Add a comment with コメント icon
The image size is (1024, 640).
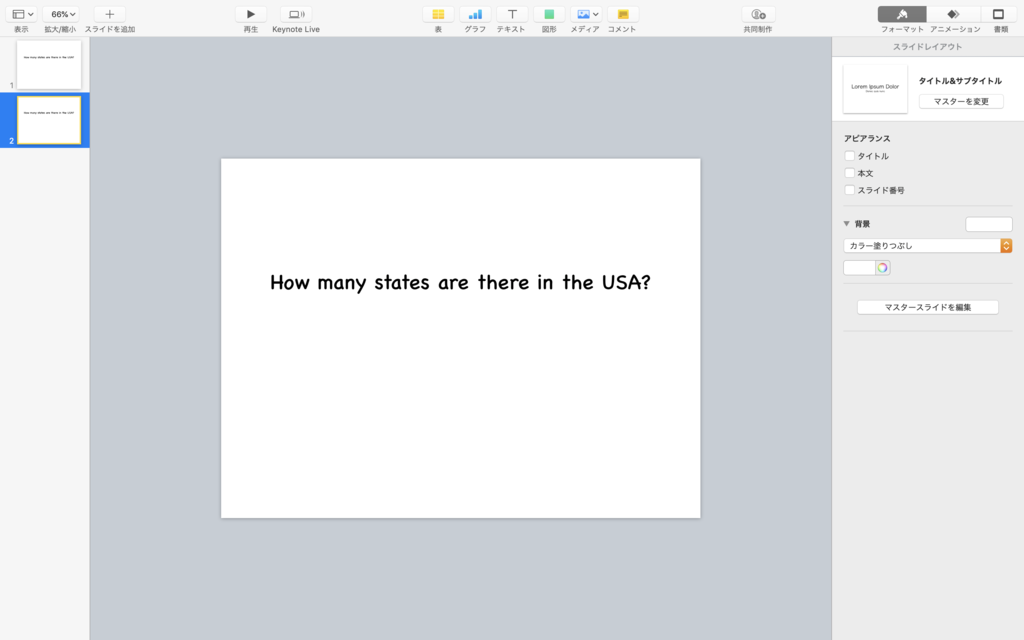pos(622,14)
